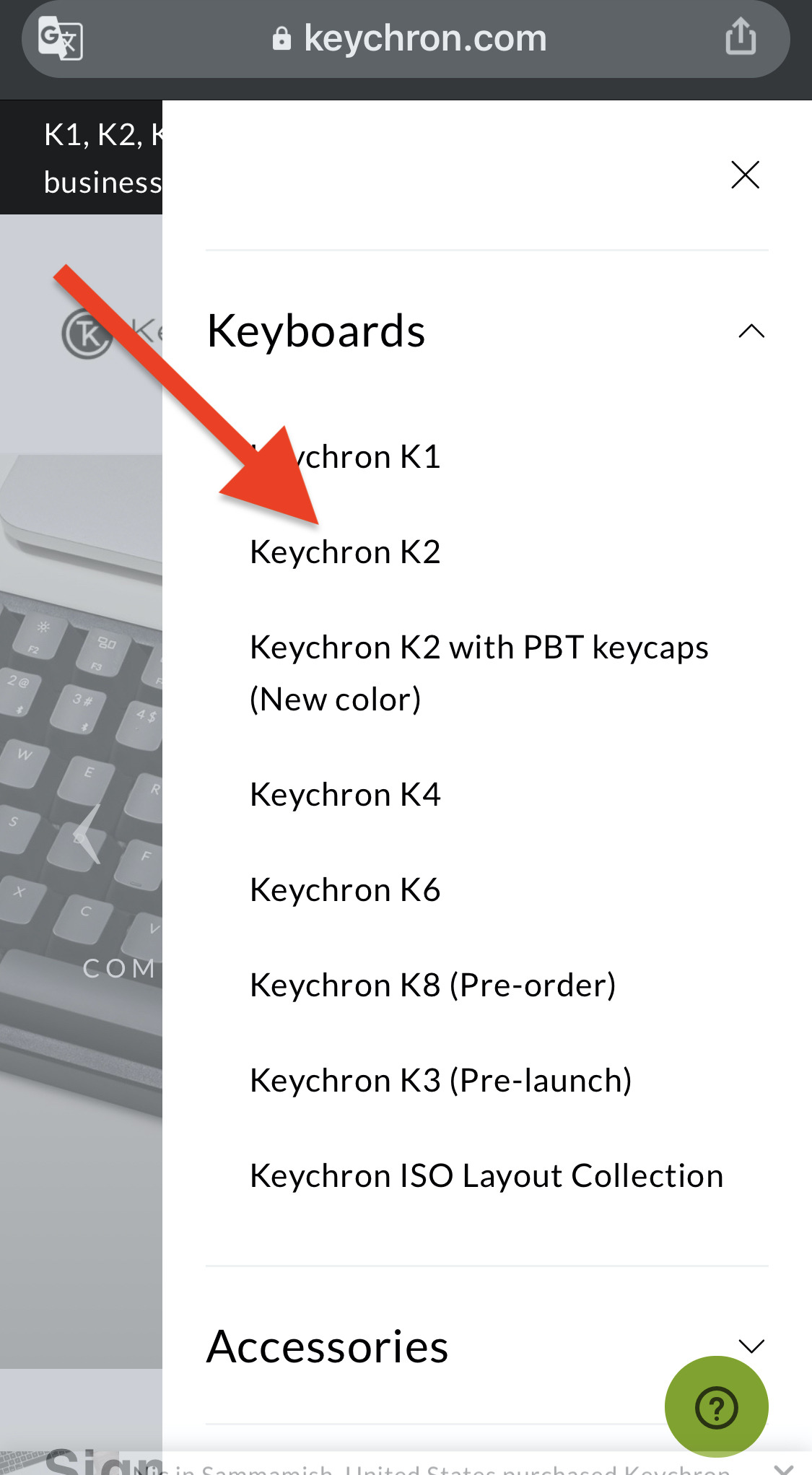Tap the previous slide arrow on the keyboard image

87,833
